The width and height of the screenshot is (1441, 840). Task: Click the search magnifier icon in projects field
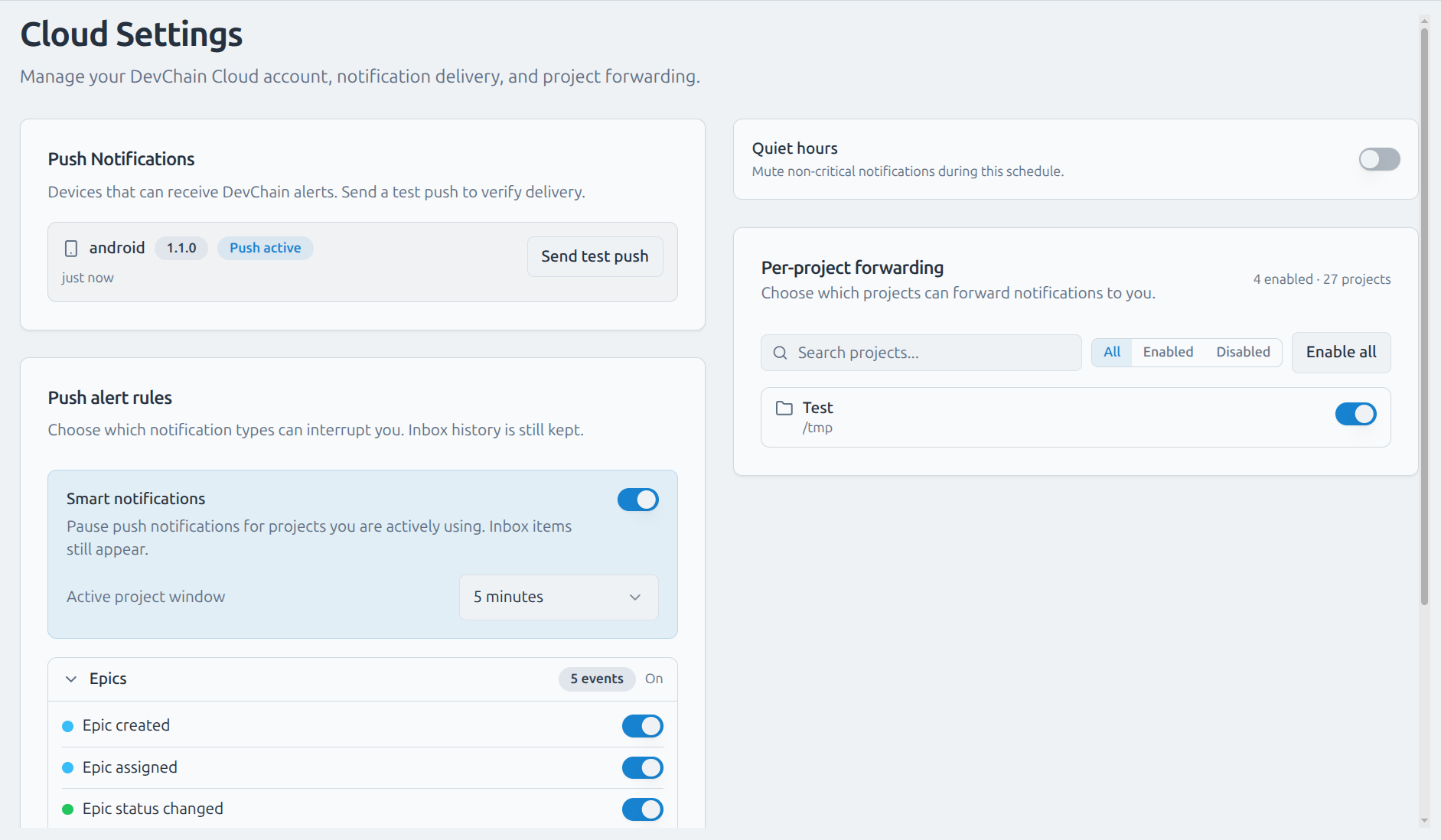[780, 353]
